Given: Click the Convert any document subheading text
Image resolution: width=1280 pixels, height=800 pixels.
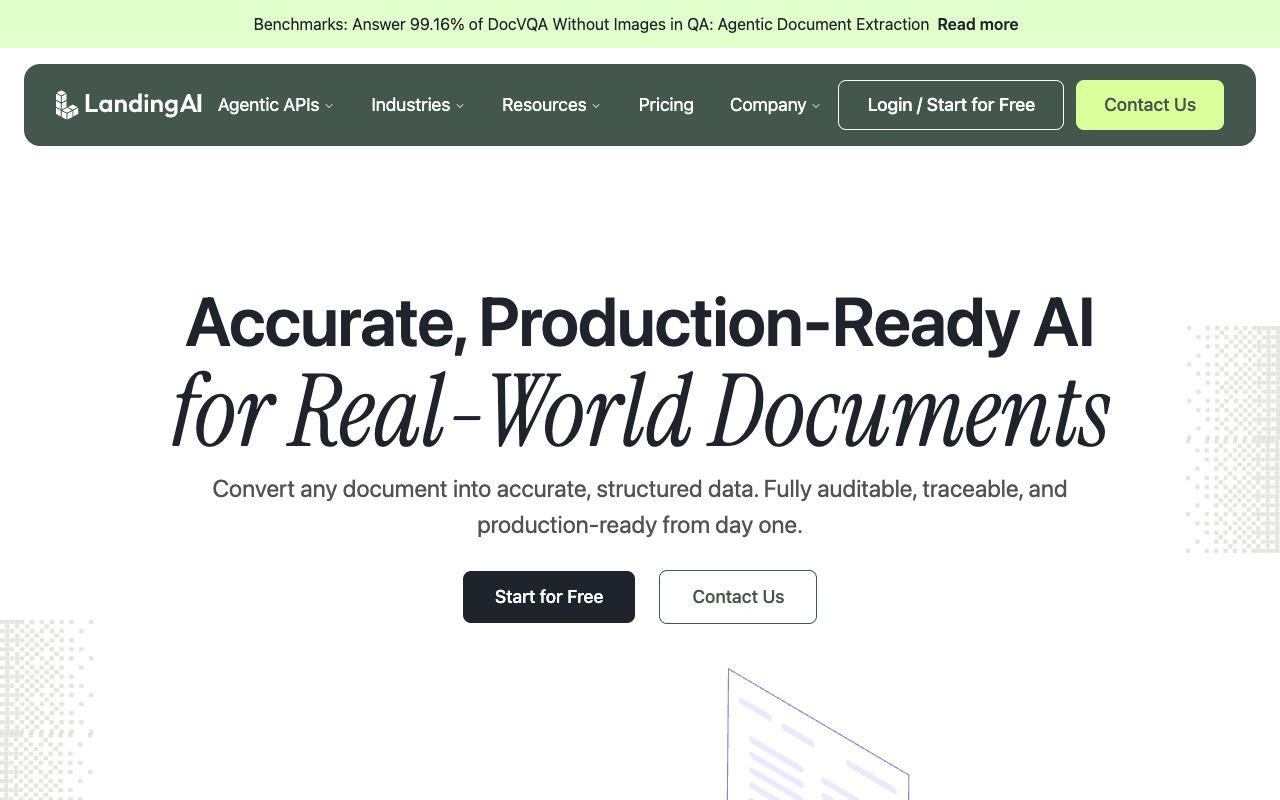Looking at the screenshot, I should 640,507.
